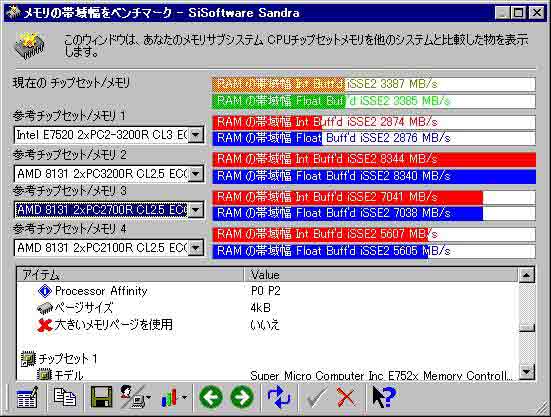Click the Copy pages icon in toolbar

click(x=64, y=397)
